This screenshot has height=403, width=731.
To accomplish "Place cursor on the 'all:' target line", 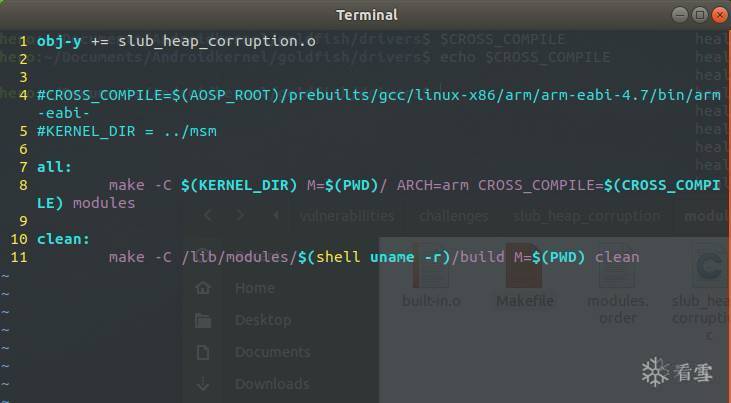I will (x=55, y=167).
